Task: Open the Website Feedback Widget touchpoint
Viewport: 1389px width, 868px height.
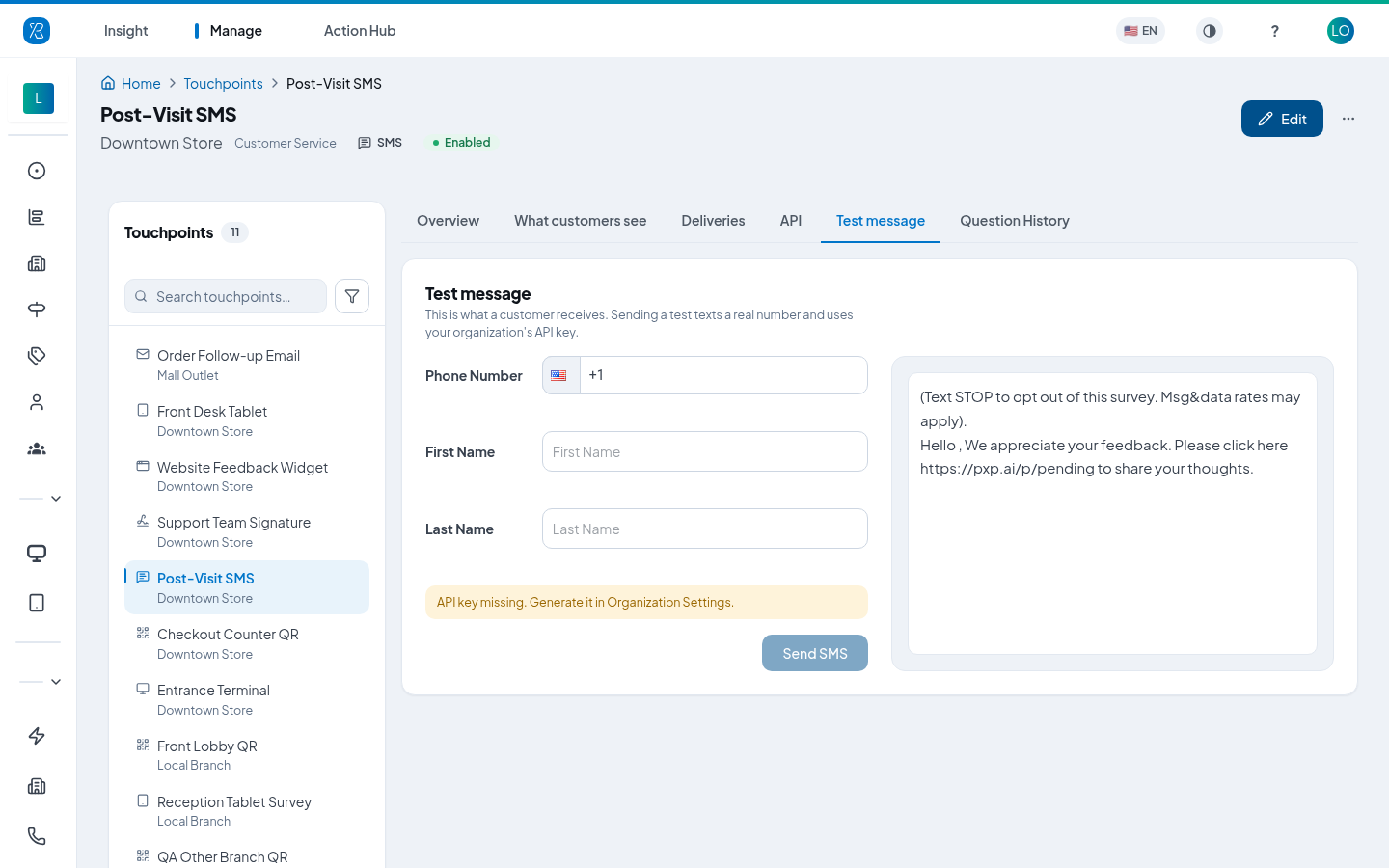Action: 247,476
